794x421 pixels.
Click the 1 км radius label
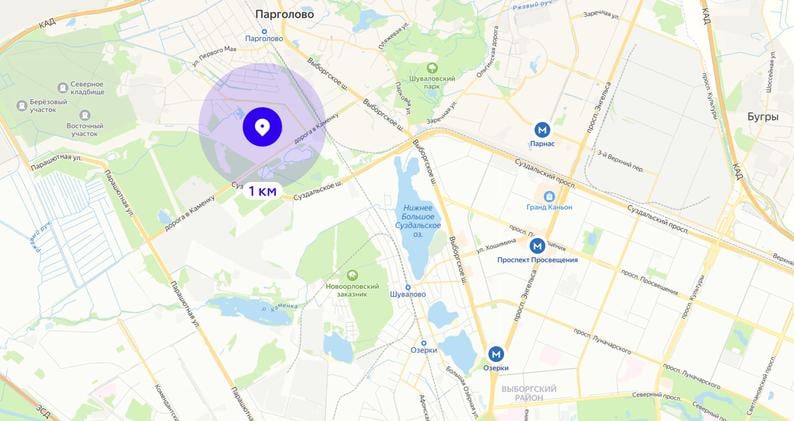262,191
